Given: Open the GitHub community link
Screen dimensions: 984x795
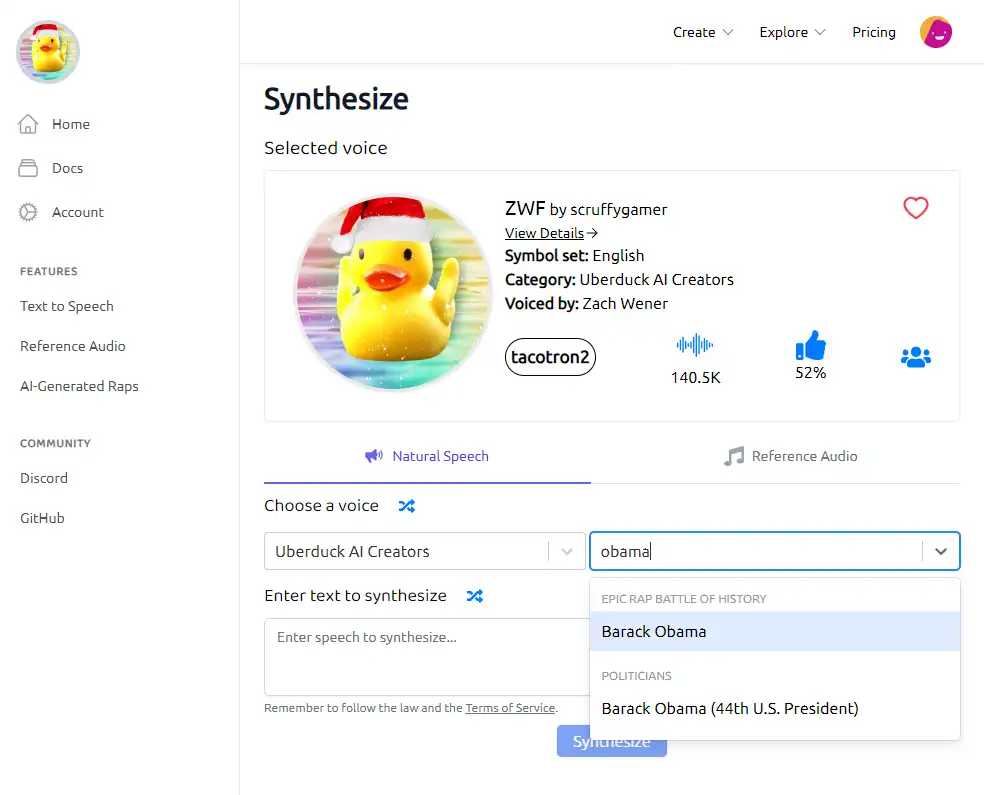Looking at the screenshot, I should tap(42, 518).
